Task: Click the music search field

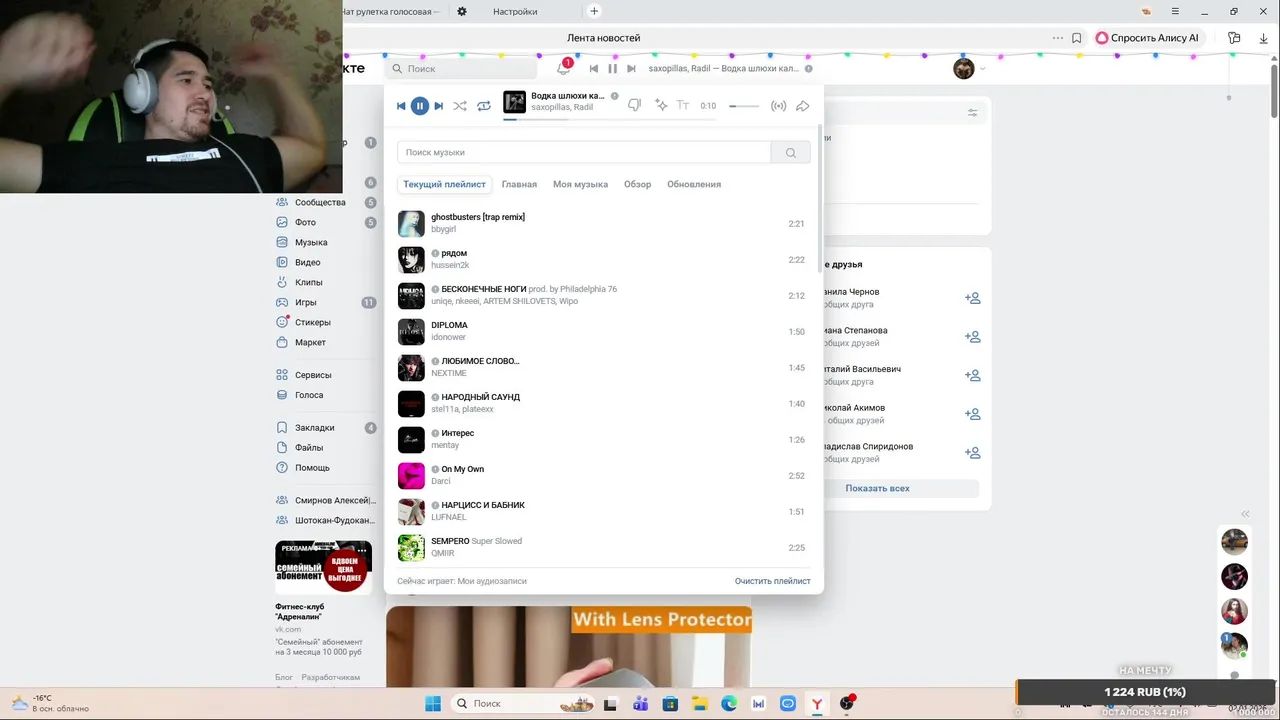Action: tap(584, 152)
